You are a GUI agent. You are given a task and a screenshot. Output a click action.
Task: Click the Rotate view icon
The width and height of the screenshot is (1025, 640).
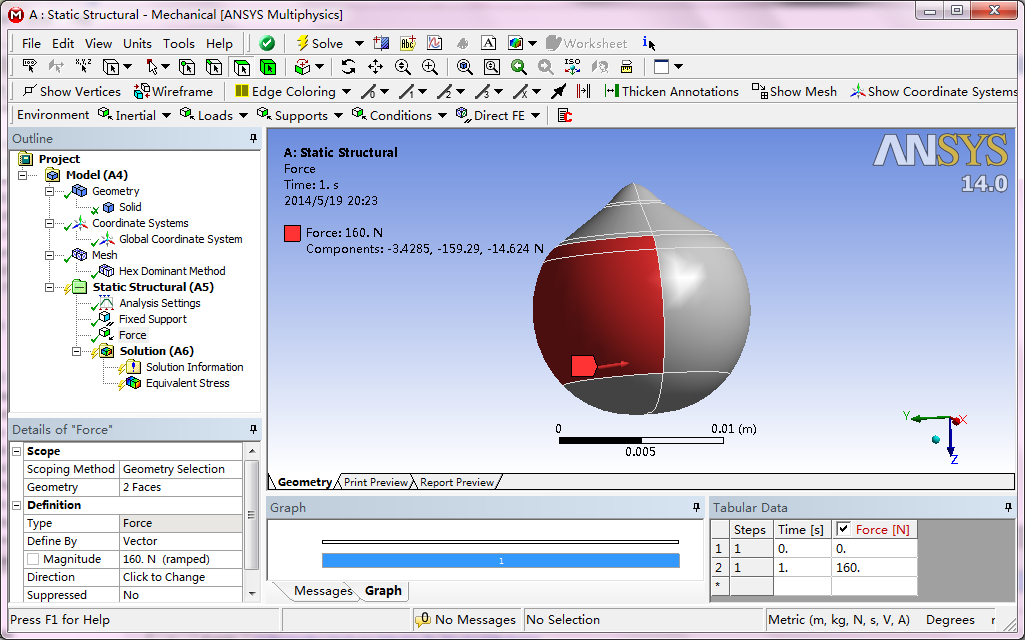point(348,66)
